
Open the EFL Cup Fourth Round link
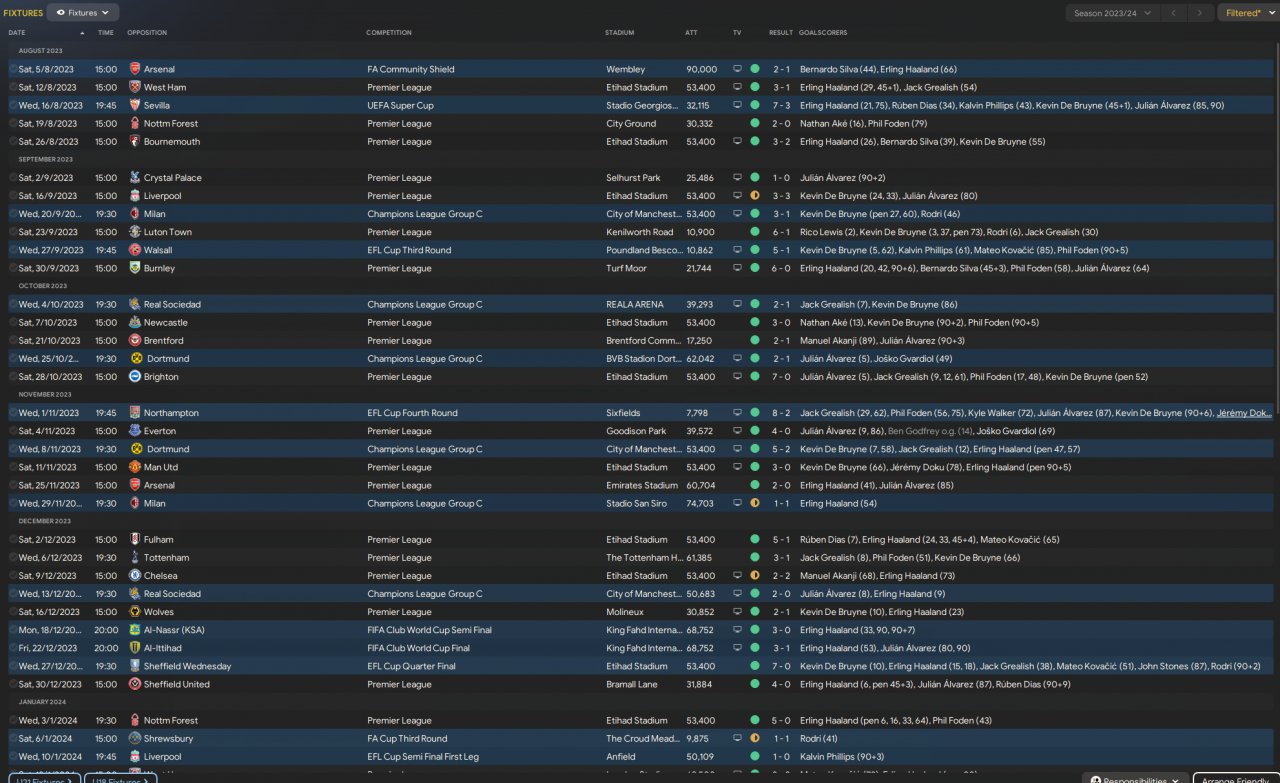coord(412,413)
